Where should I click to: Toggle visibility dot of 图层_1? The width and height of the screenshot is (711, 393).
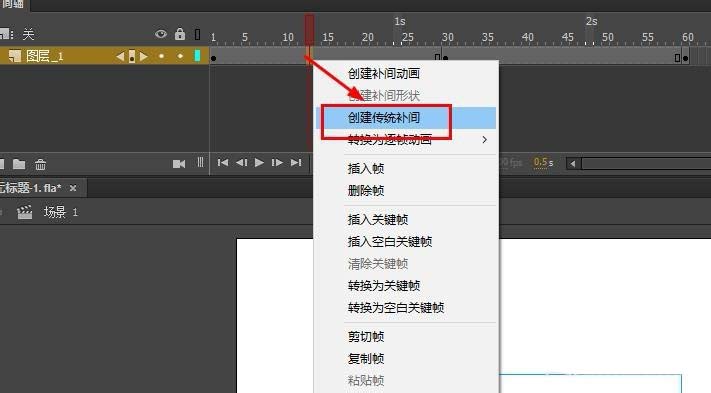[161, 56]
